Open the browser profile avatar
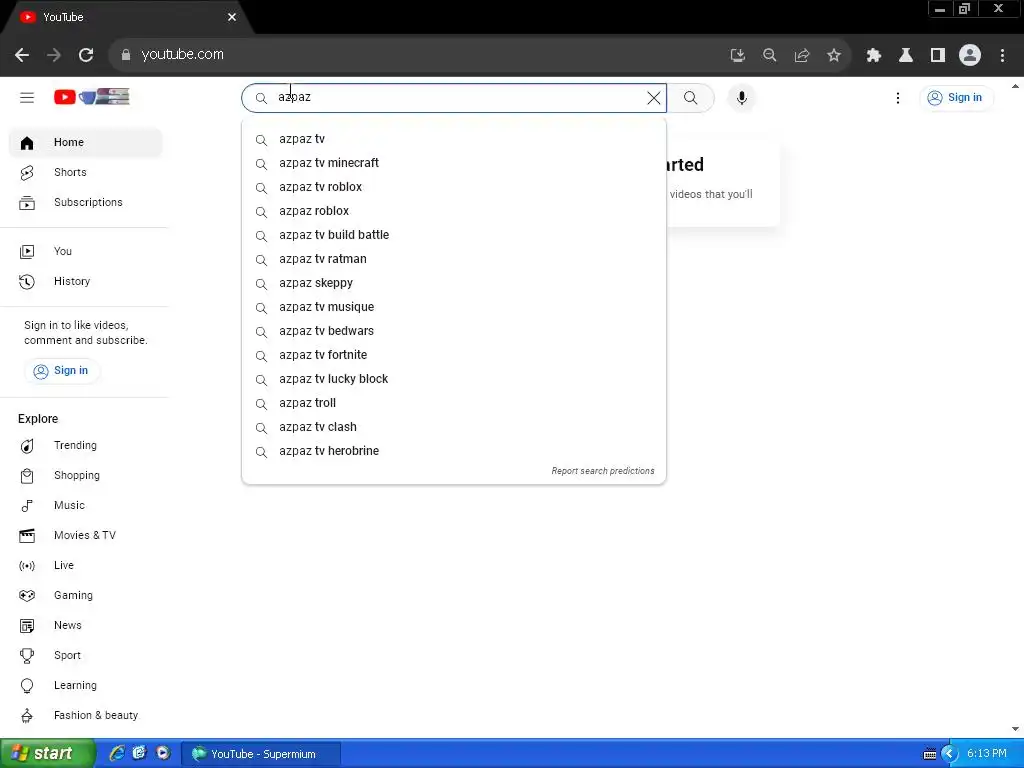1024x768 pixels. tap(970, 56)
